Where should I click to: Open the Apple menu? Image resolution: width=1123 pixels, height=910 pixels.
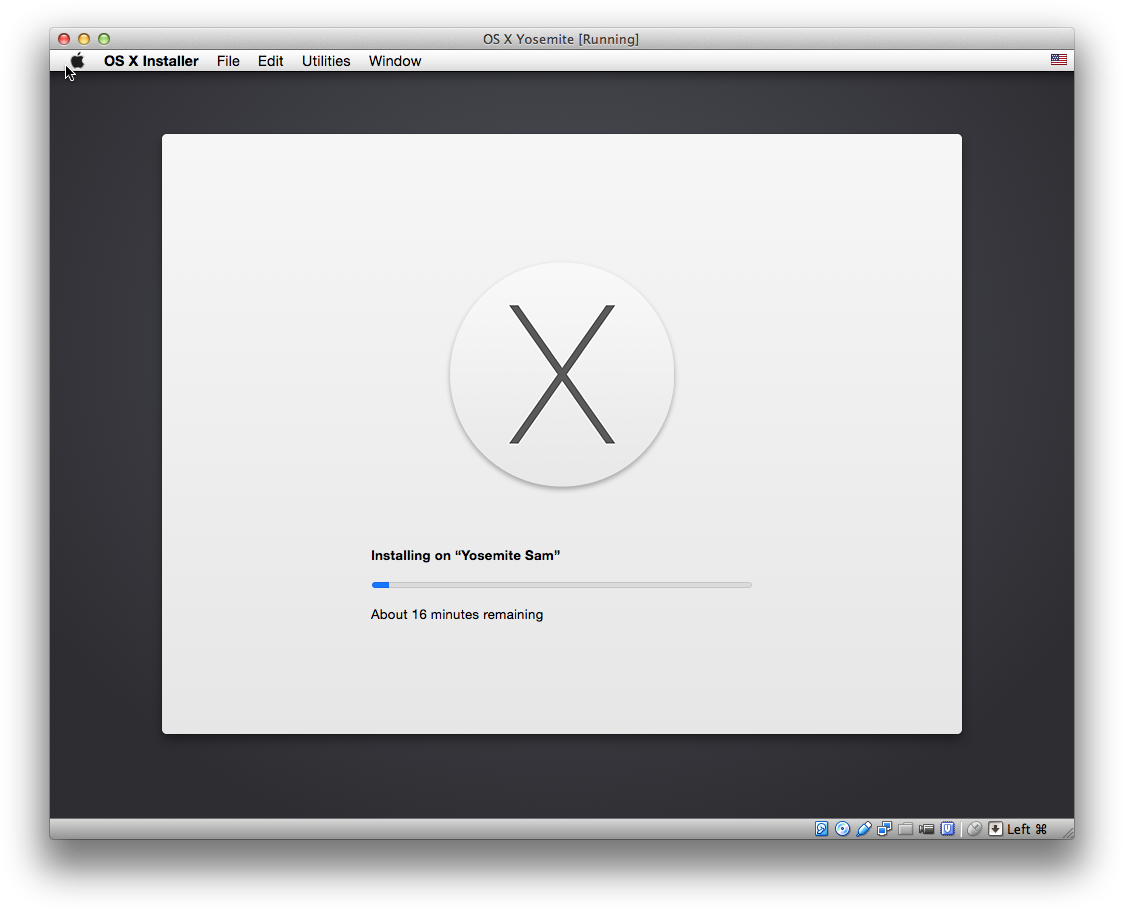(77, 61)
